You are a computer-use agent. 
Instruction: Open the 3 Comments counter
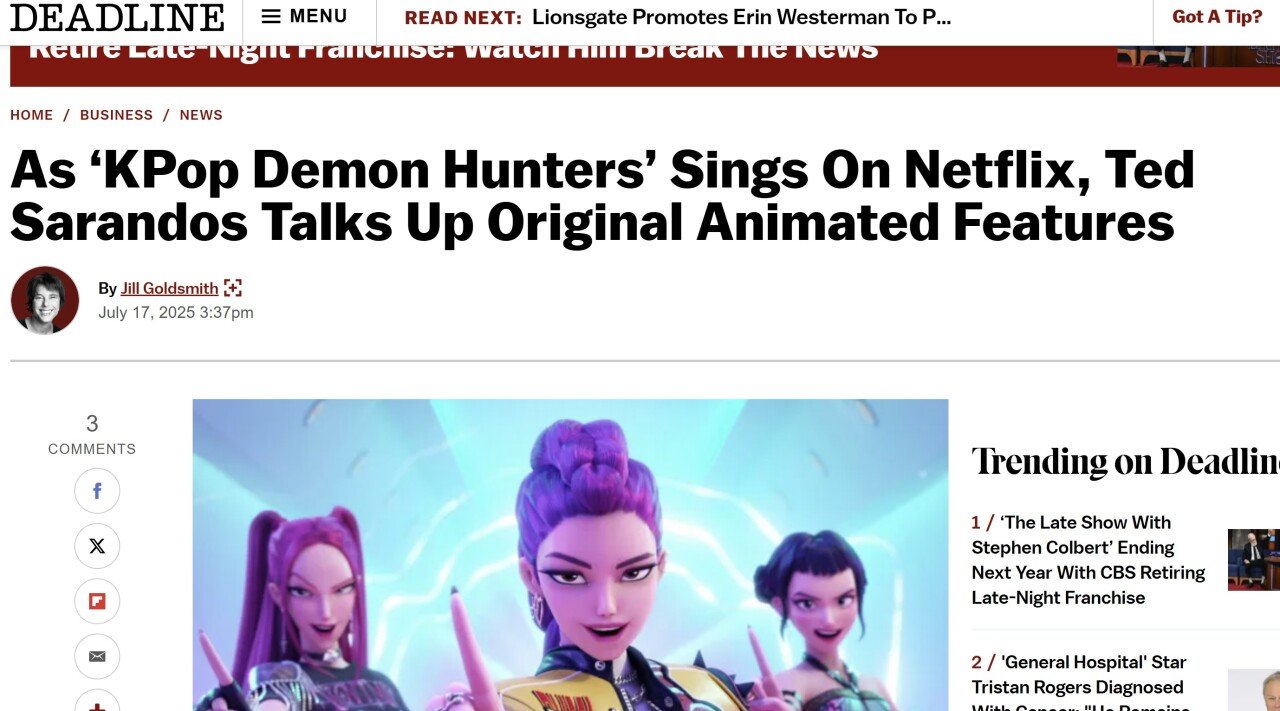point(92,434)
